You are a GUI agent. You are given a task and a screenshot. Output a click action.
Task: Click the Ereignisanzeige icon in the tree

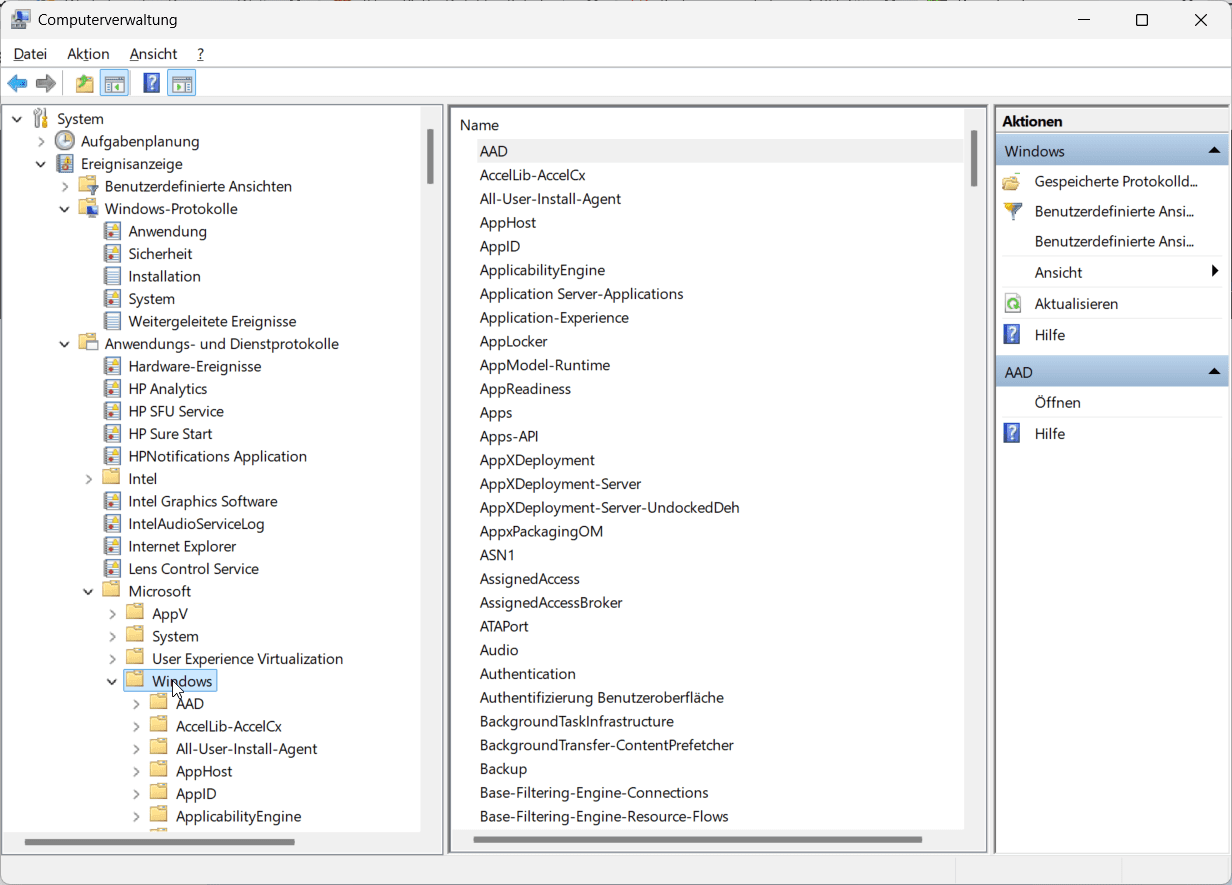click(64, 163)
